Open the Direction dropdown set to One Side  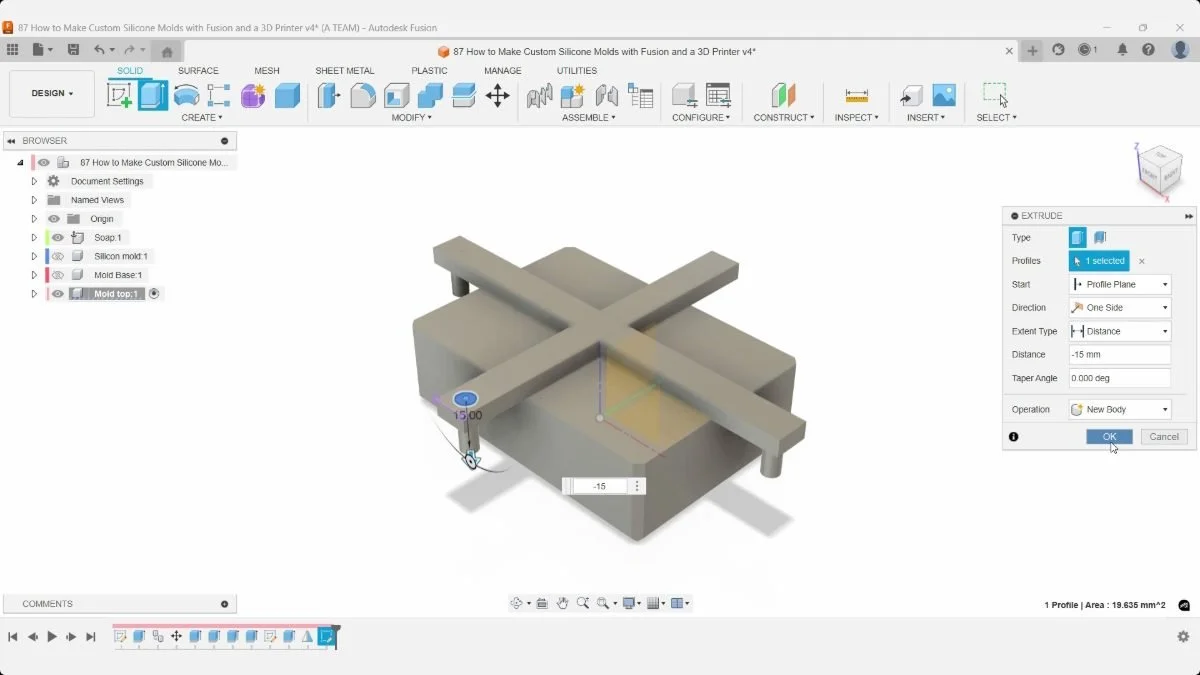[1119, 308]
